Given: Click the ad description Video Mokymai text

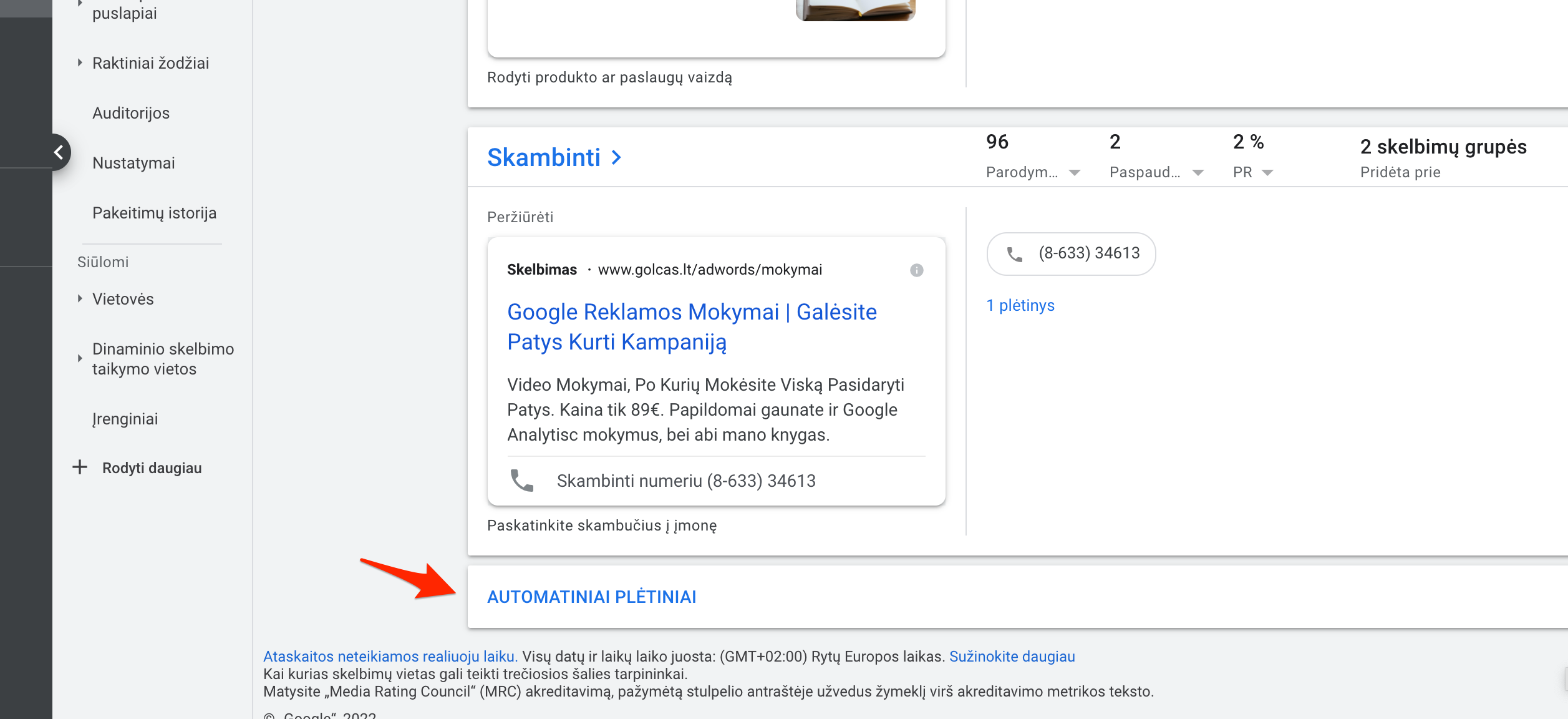Looking at the screenshot, I should click(705, 409).
